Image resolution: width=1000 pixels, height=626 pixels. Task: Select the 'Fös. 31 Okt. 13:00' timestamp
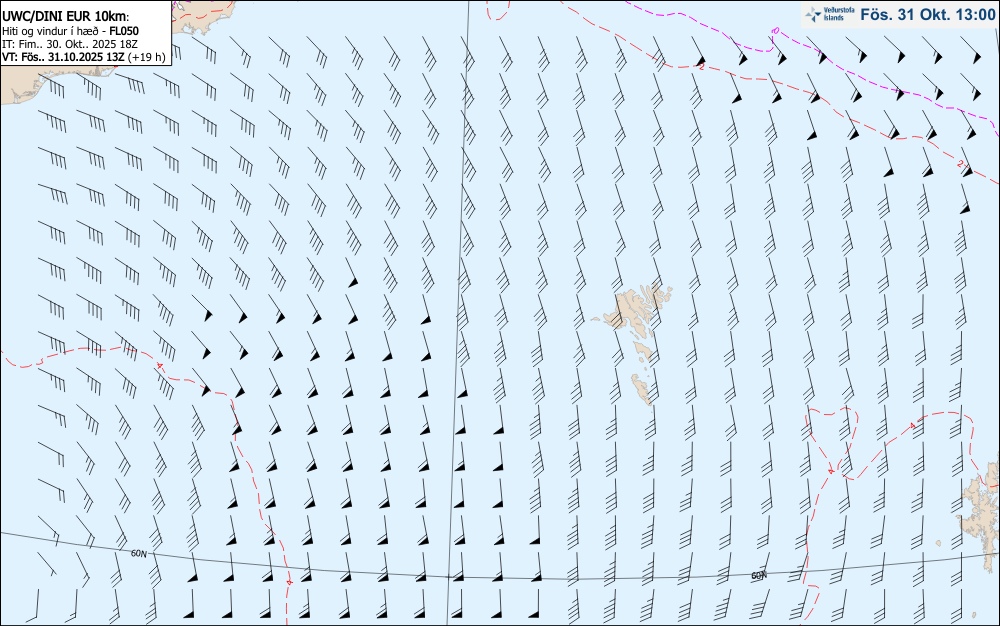click(927, 14)
